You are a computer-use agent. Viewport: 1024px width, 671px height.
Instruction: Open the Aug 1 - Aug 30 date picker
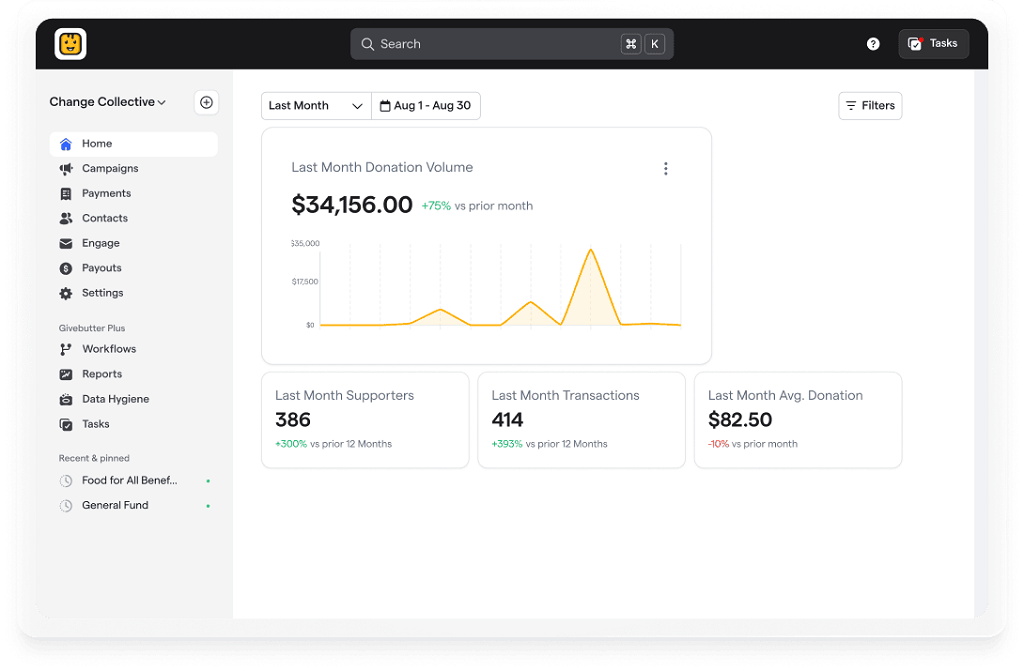point(426,106)
